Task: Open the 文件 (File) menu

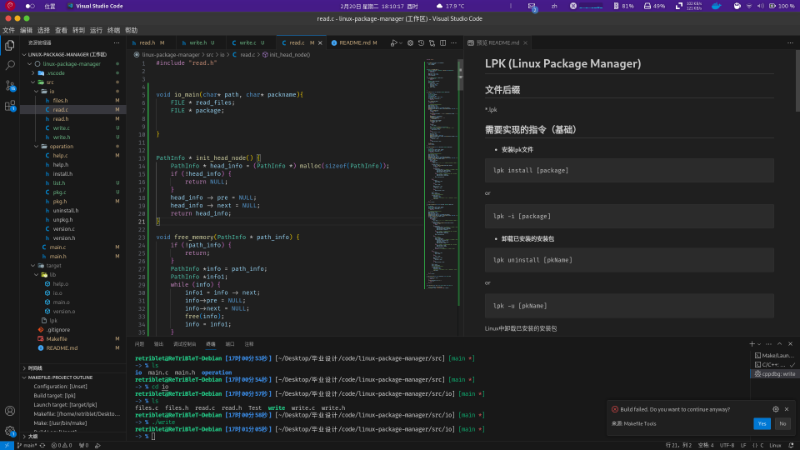Action: (x=9, y=31)
